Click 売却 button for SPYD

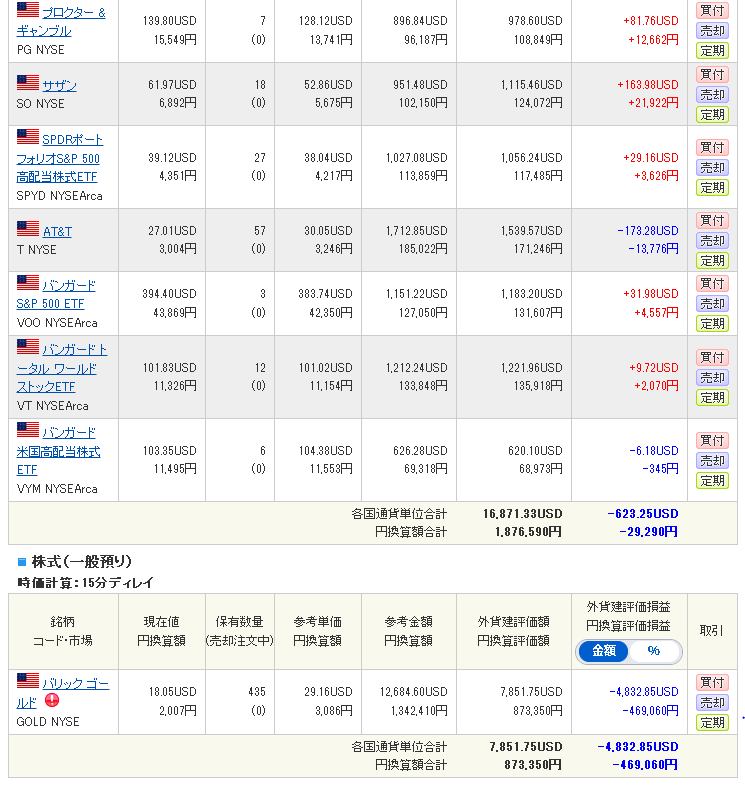point(712,168)
